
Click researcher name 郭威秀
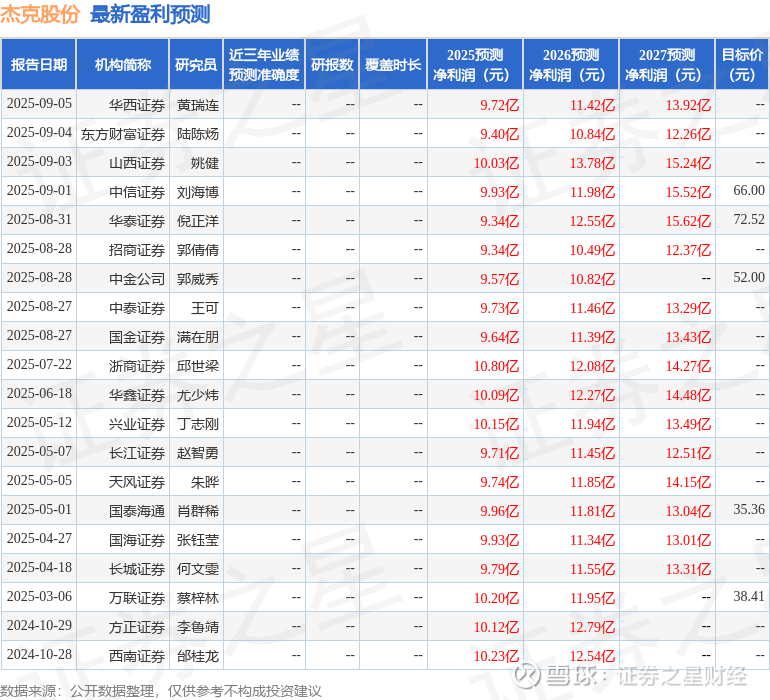tap(198, 279)
